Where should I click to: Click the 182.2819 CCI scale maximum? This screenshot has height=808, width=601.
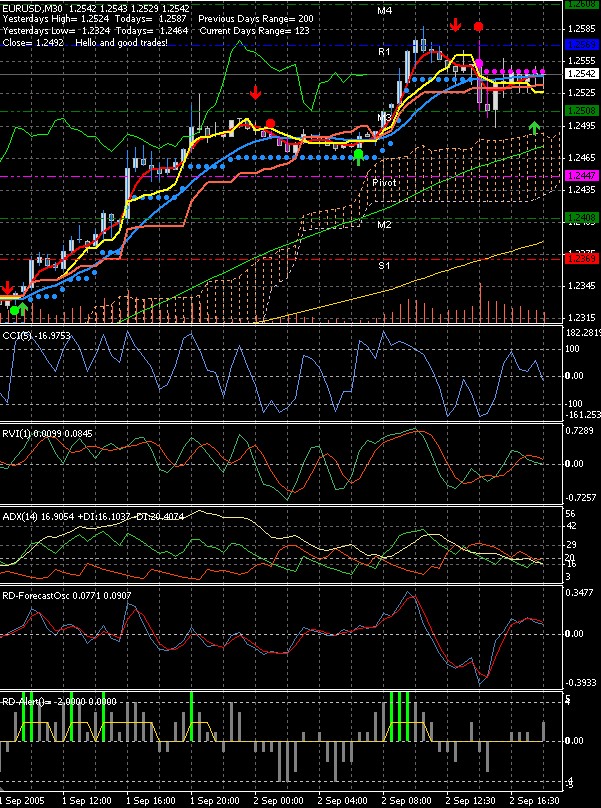click(583, 332)
